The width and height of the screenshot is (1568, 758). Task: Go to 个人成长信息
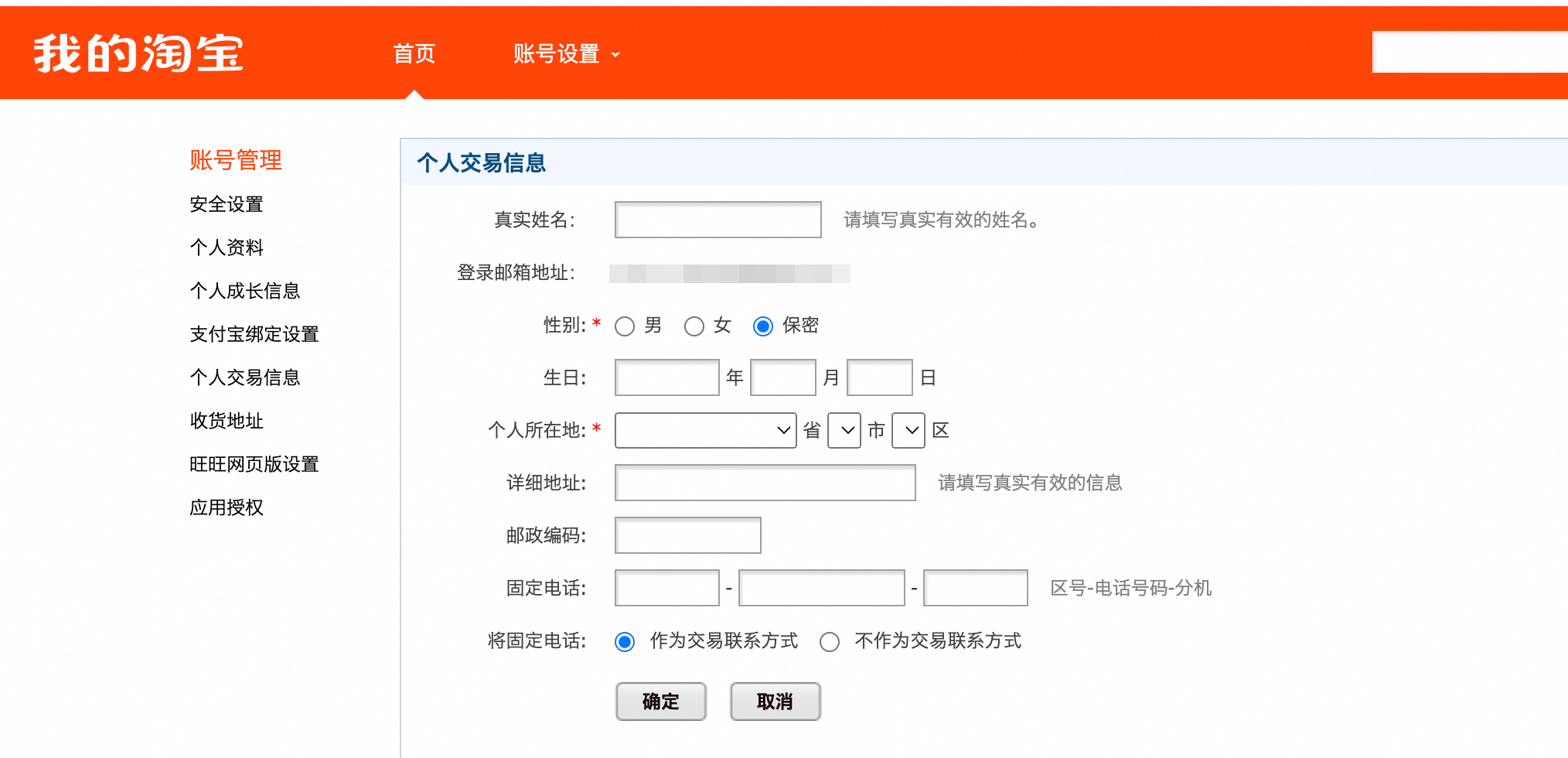tap(245, 291)
